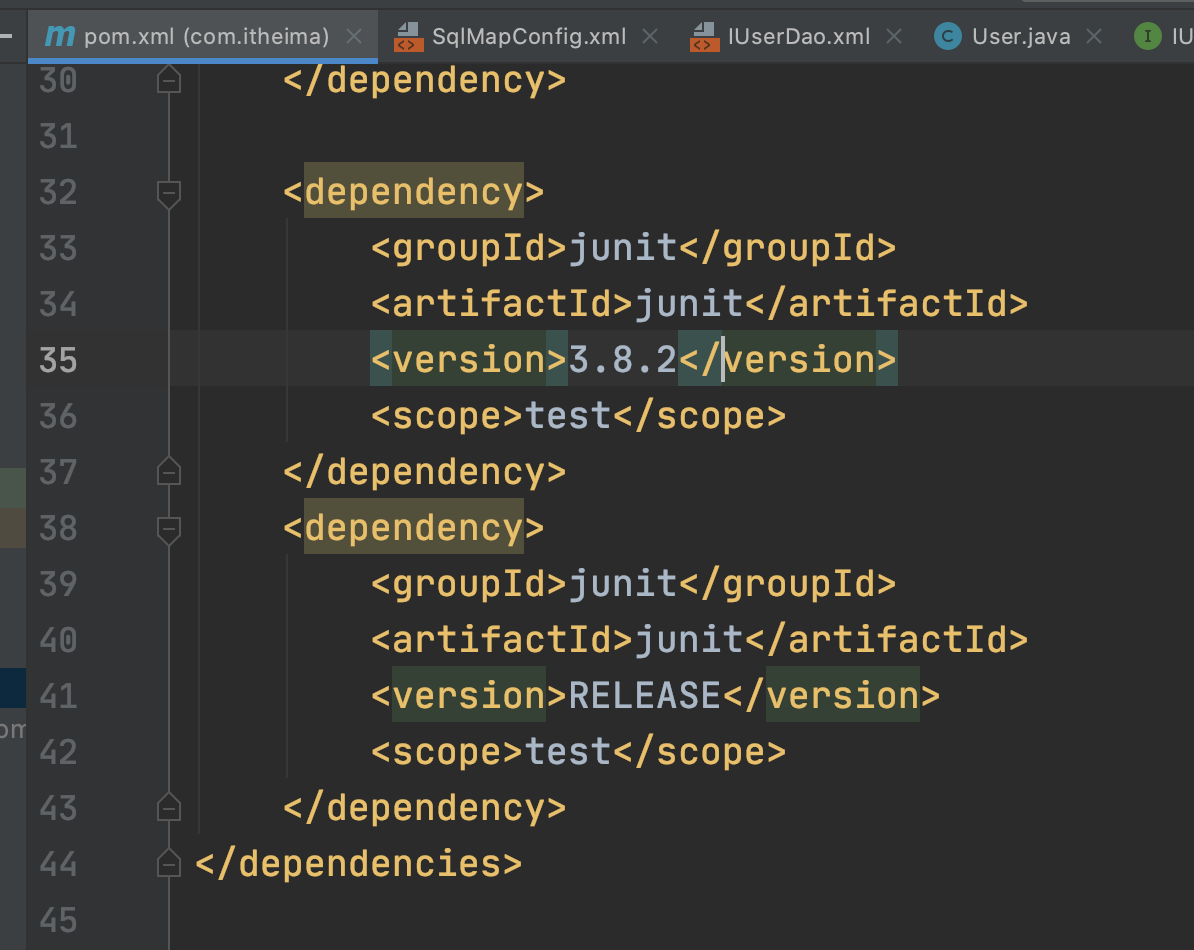Image resolution: width=1194 pixels, height=950 pixels.
Task: Close the SqlMapConfig.xml tab
Action: [650, 36]
